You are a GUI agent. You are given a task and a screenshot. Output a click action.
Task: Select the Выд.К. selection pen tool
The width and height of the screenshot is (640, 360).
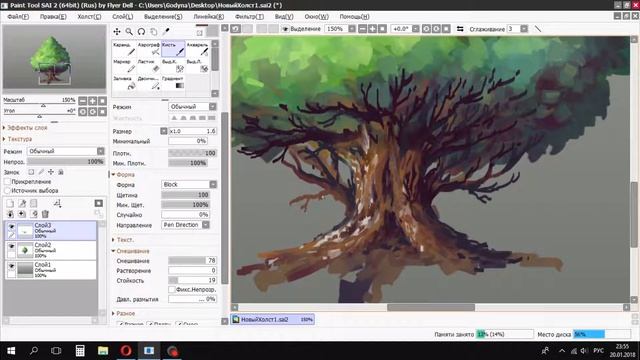coord(173,66)
